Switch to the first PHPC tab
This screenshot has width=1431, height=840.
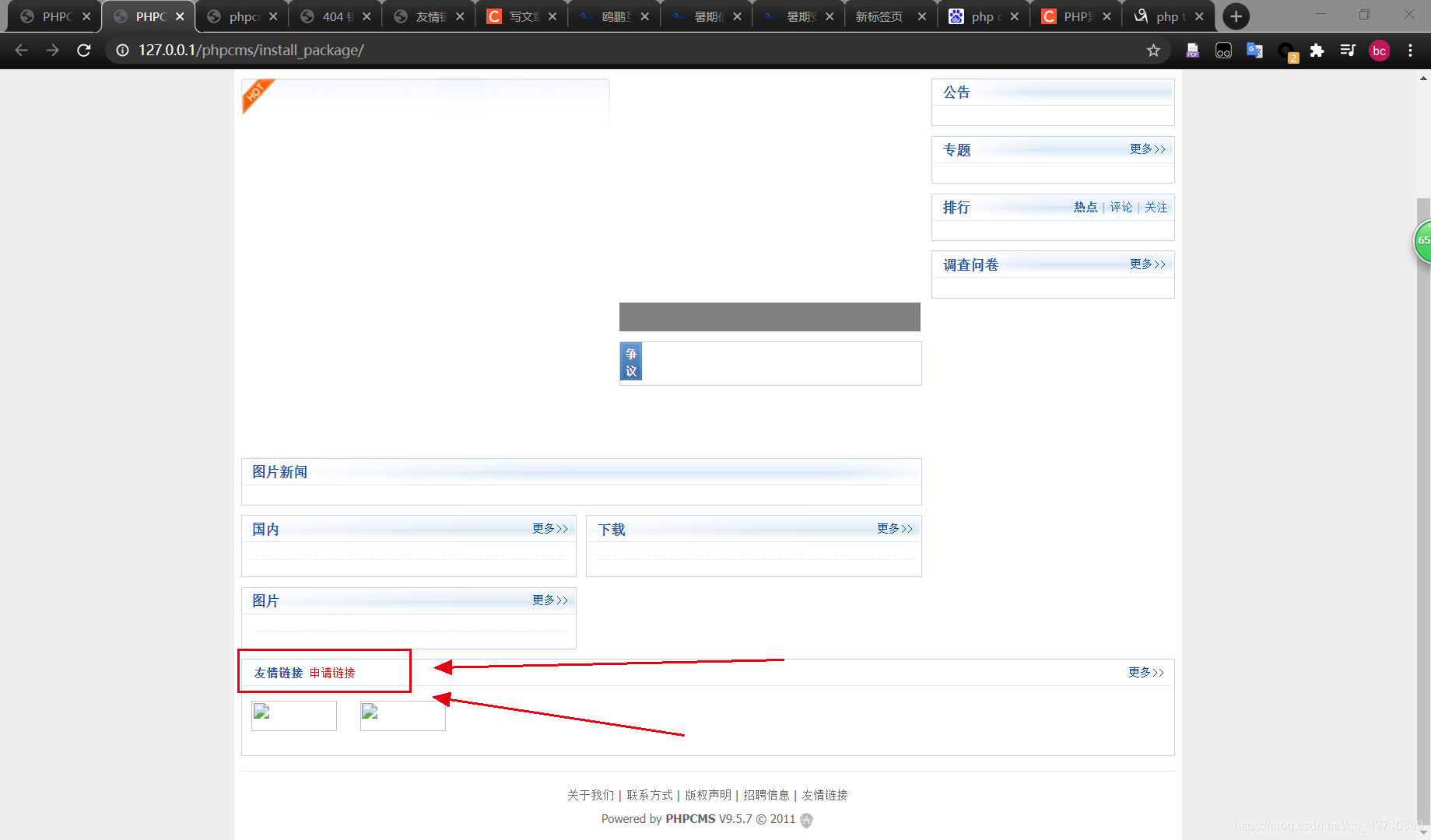click(x=54, y=16)
